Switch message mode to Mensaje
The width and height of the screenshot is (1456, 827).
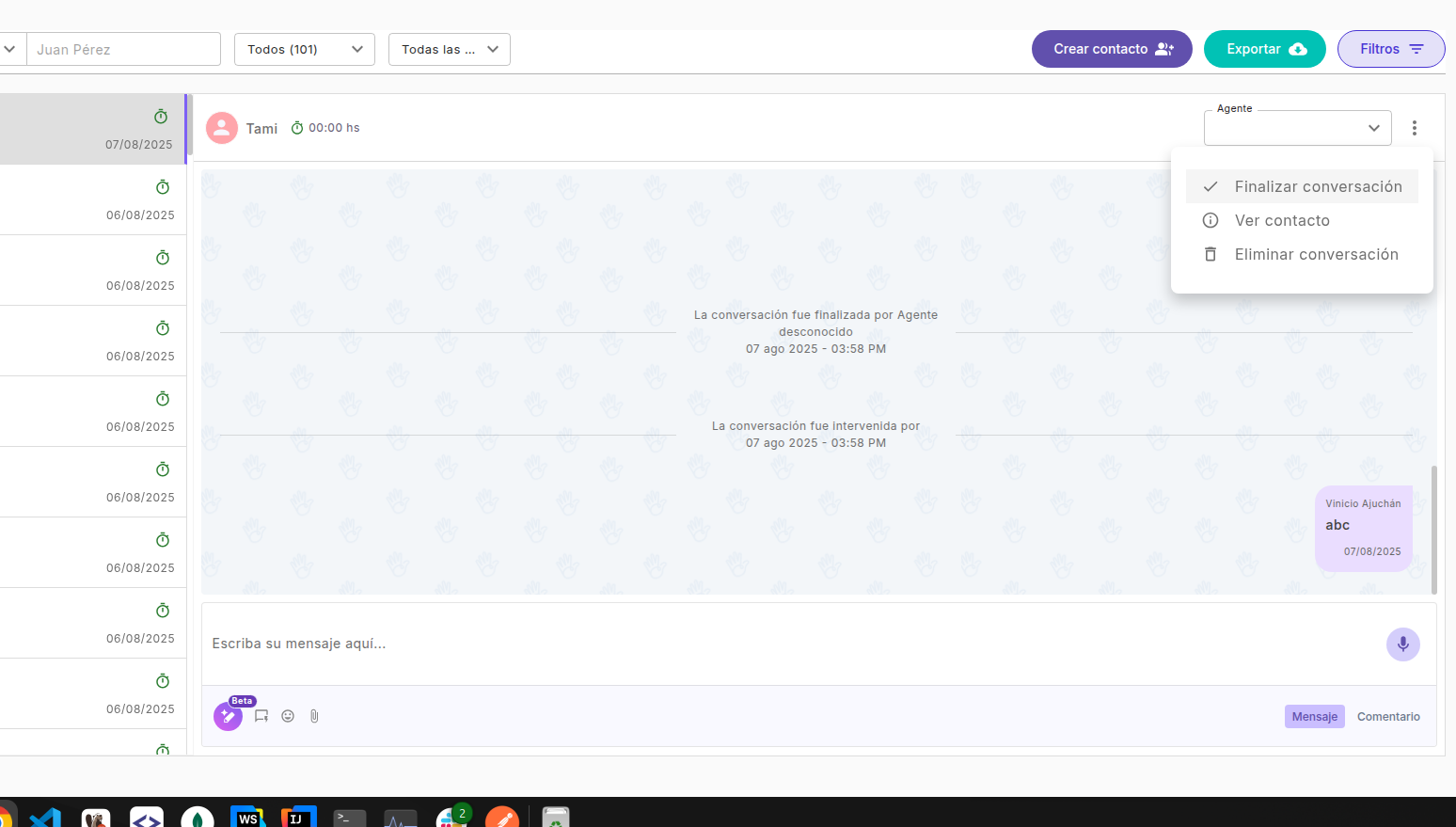1314,716
